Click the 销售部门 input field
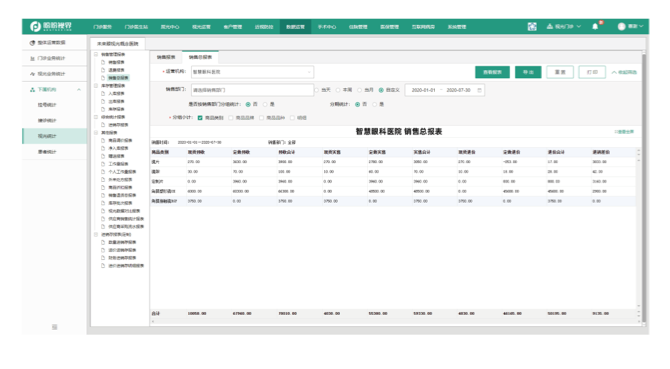This screenshot has height=369, width=670. click(x=252, y=90)
